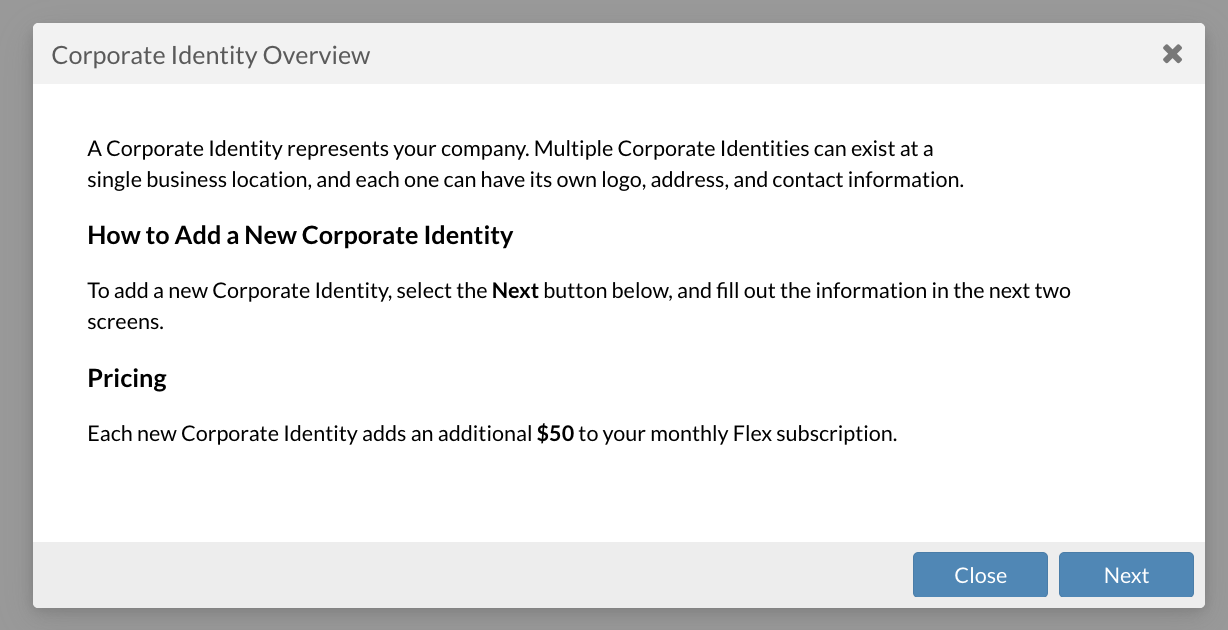Click the Next button

(x=1126, y=575)
